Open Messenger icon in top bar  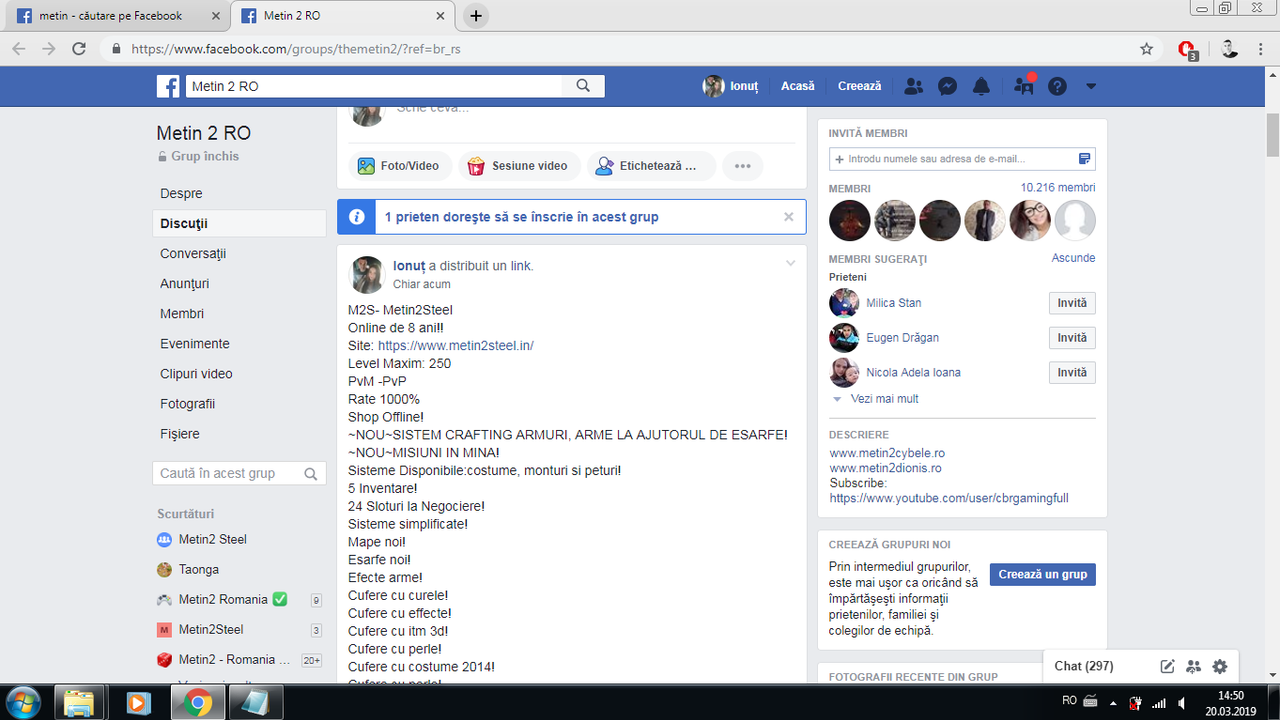pyautogui.click(x=948, y=86)
